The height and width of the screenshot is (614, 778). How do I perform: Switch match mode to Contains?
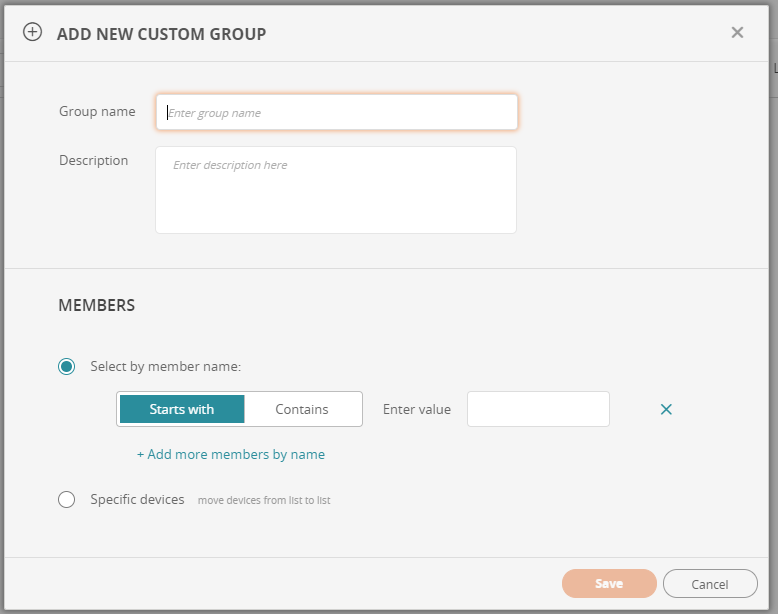coord(302,409)
